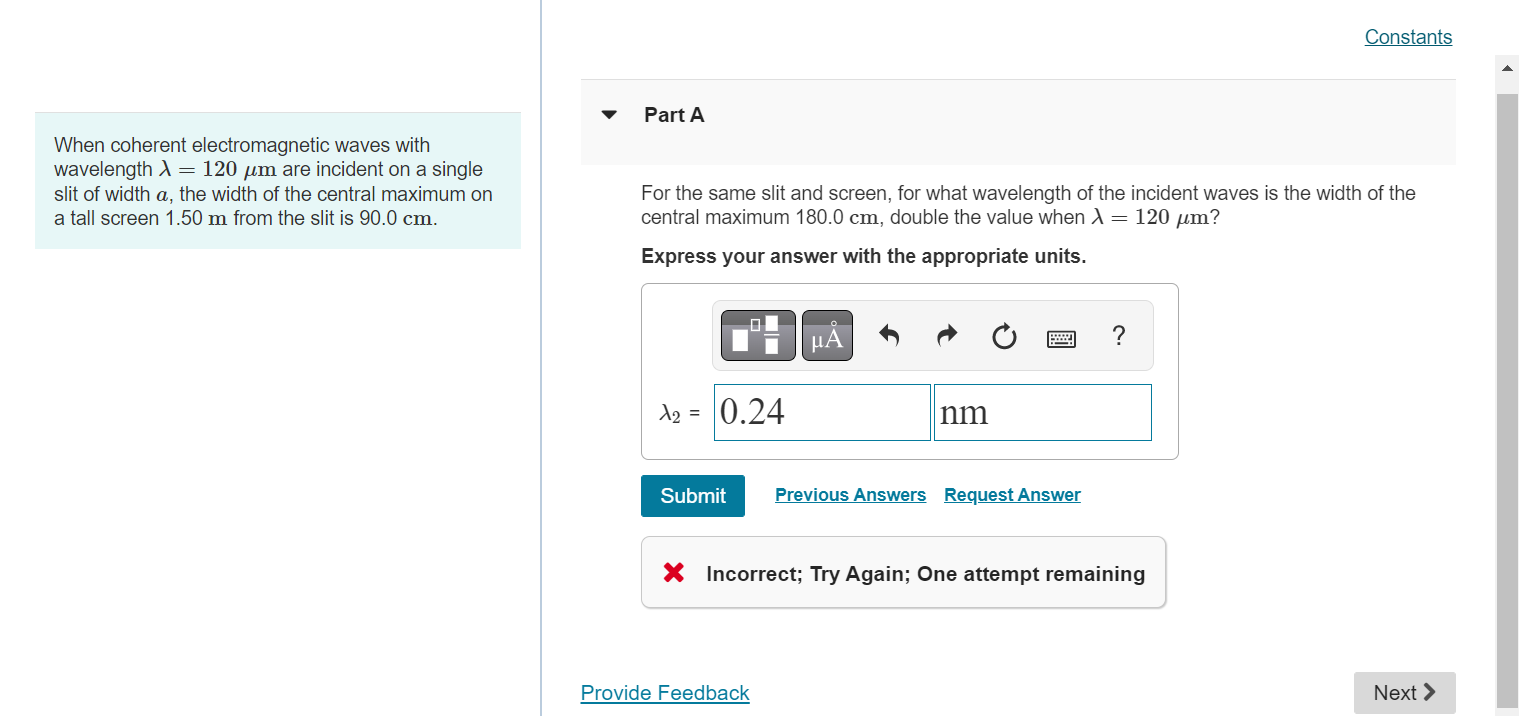Screen dimensions: 1533x716
Task: Click the red X incorrect indicator
Action: 671,573
